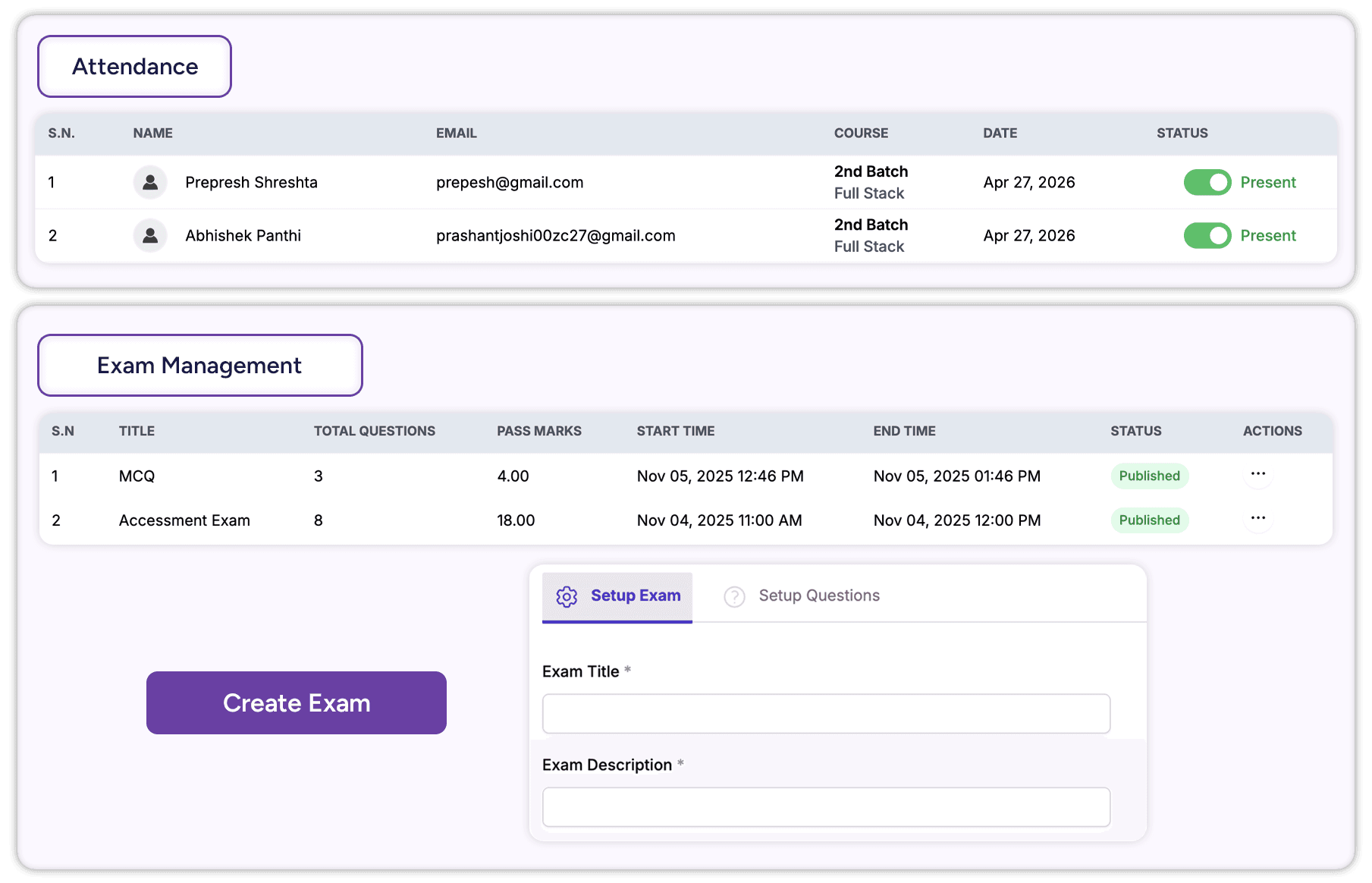The width and height of the screenshot is (1372, 883).
Task: Click Prepresh Shreshta's avatar icon
Action: 149,182
